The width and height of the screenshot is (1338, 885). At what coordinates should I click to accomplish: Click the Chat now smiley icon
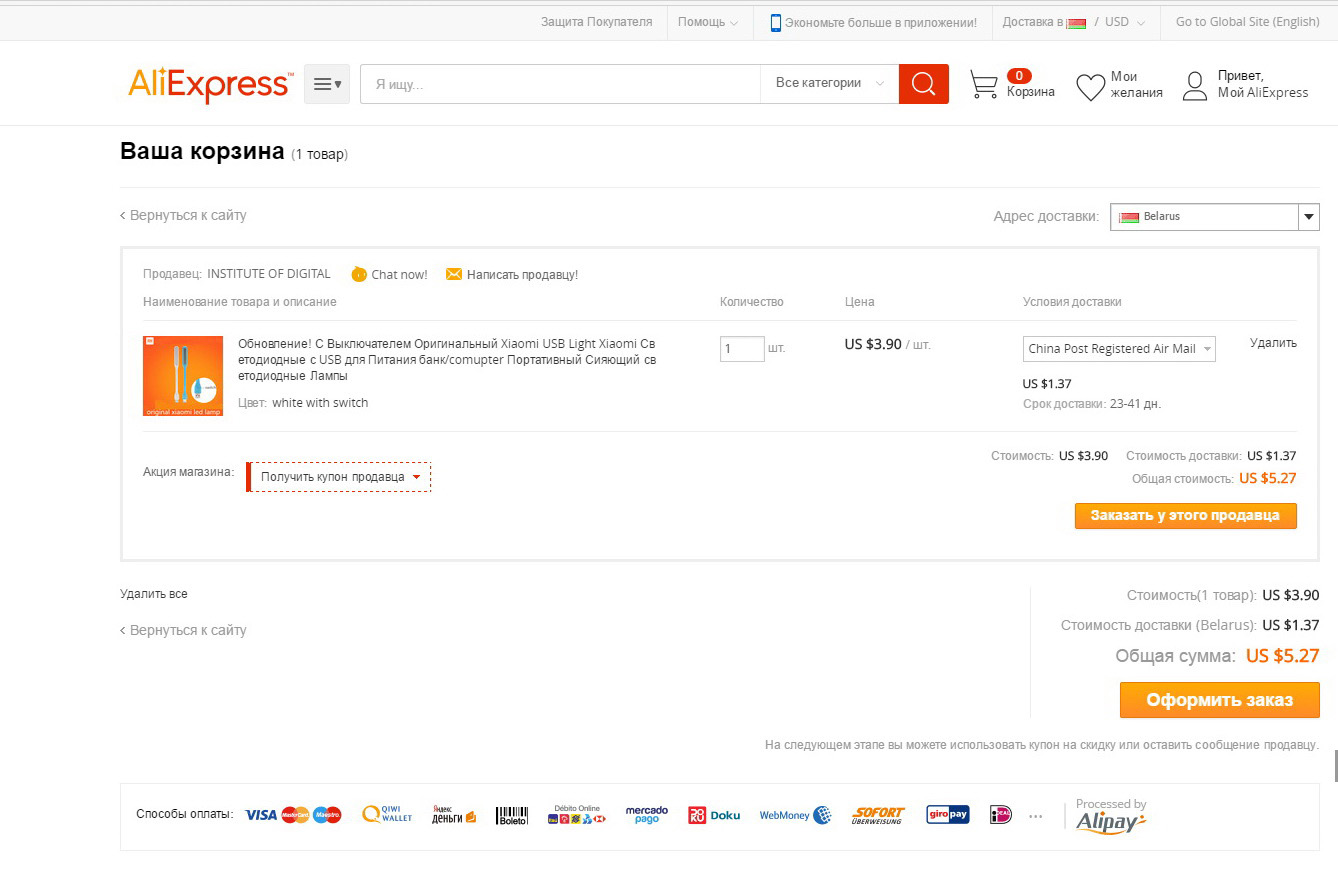click(x=359, y=274)
